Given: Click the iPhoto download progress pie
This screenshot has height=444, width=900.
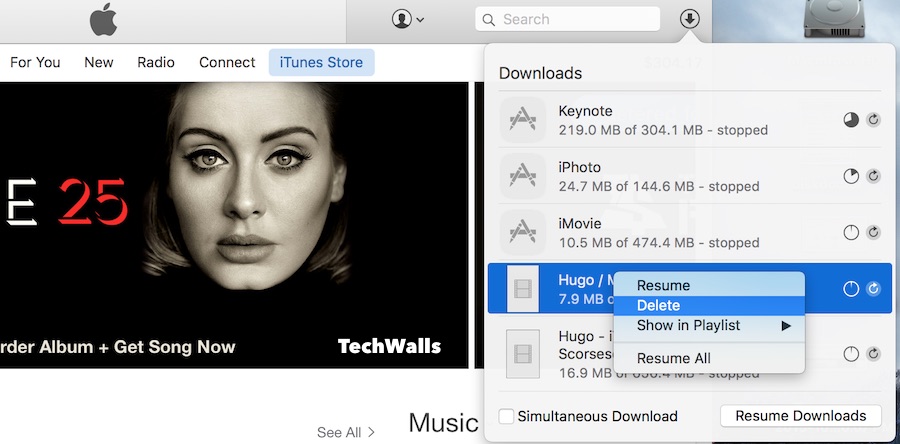Looking at the screenshot, I should pos(851,176).
